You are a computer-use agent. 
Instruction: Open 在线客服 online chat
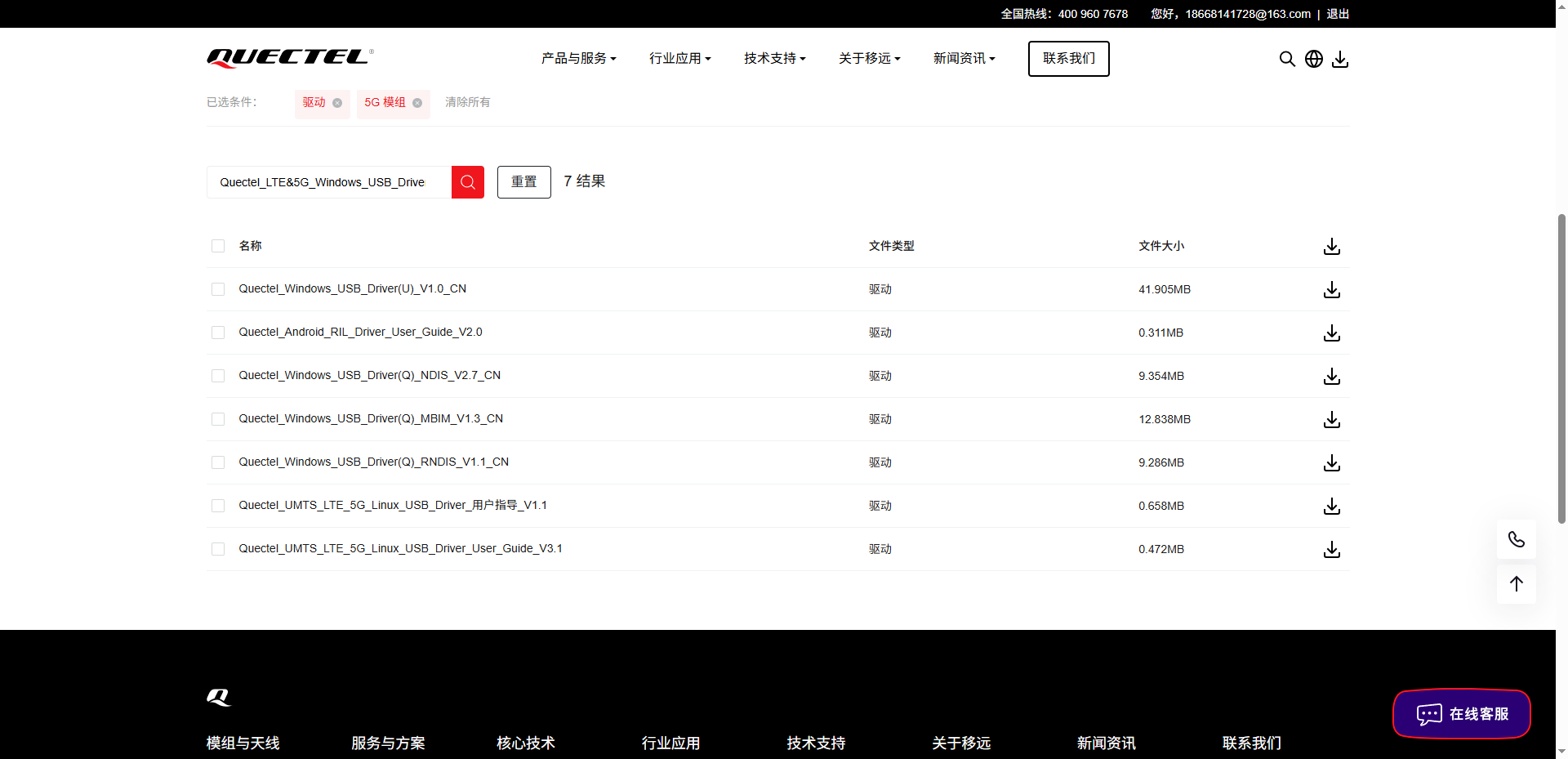click(x=1462, y=714)
